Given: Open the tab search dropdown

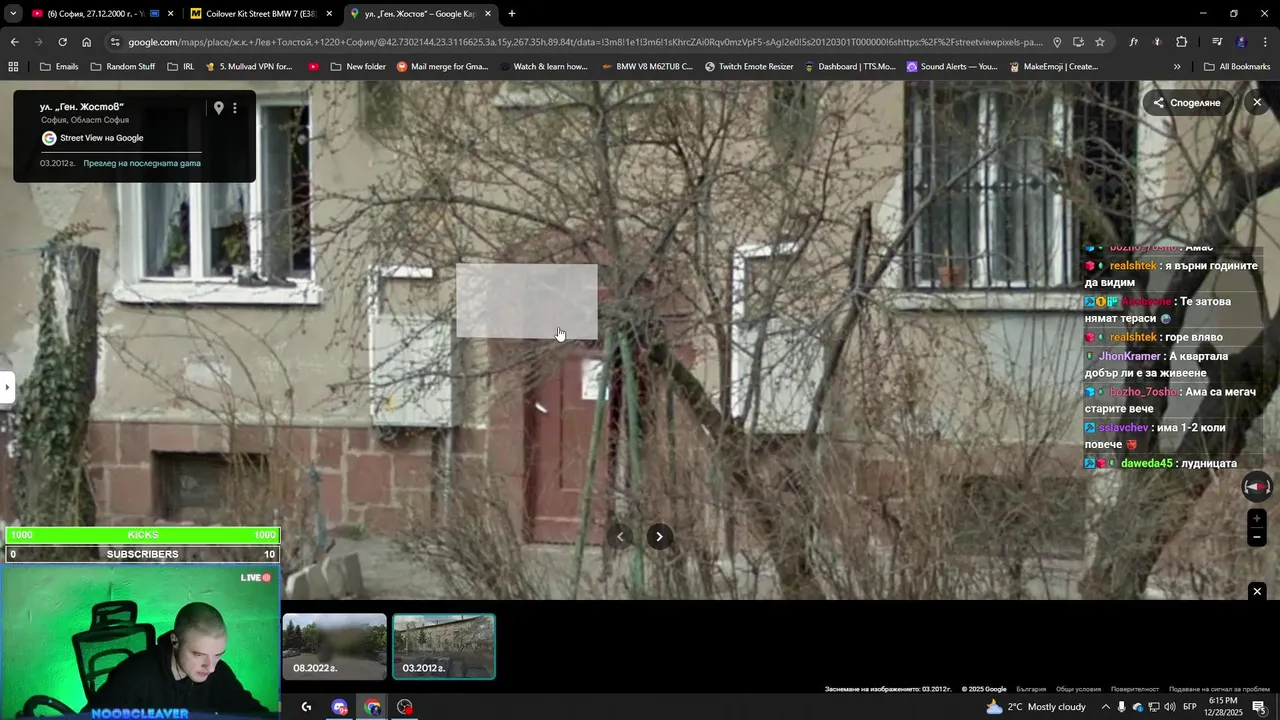Looking at the screenshot, I should coord(13,14).
